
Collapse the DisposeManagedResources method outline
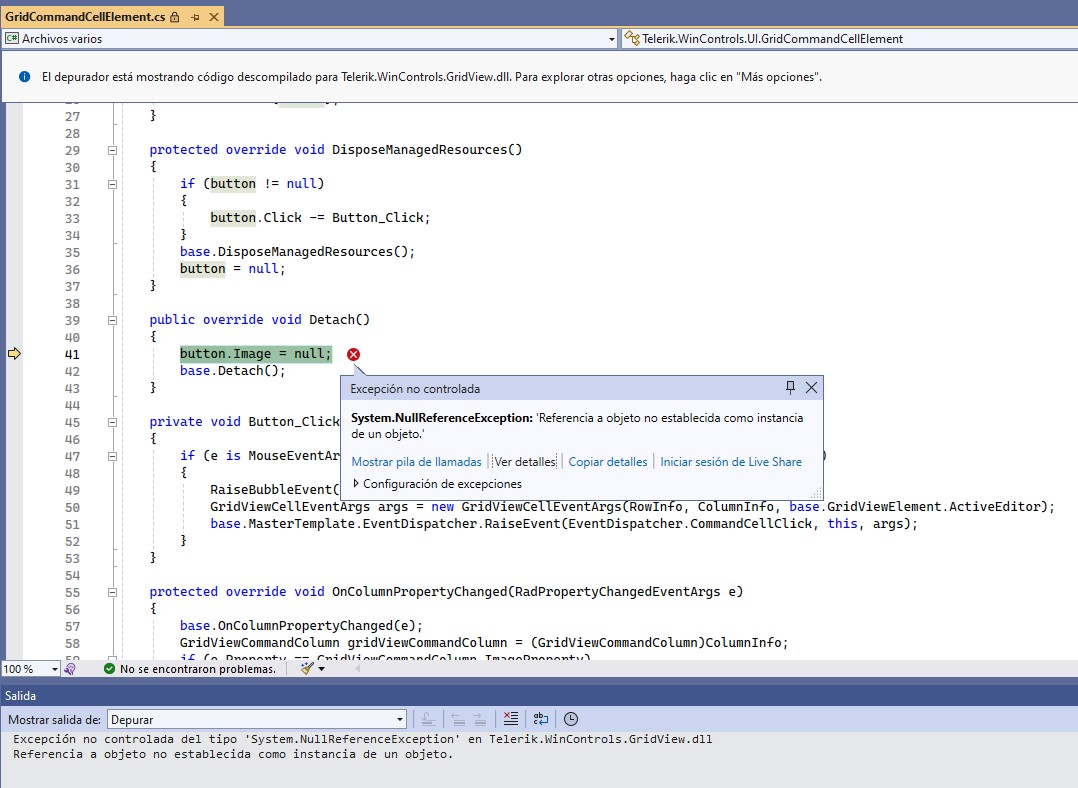click(113, 150)
